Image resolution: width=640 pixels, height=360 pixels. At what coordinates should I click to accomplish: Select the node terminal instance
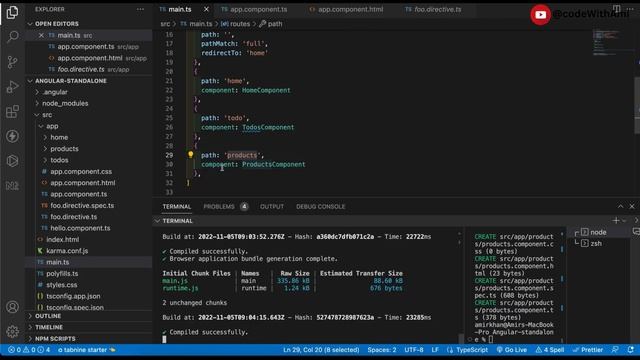tap(598, 232)
